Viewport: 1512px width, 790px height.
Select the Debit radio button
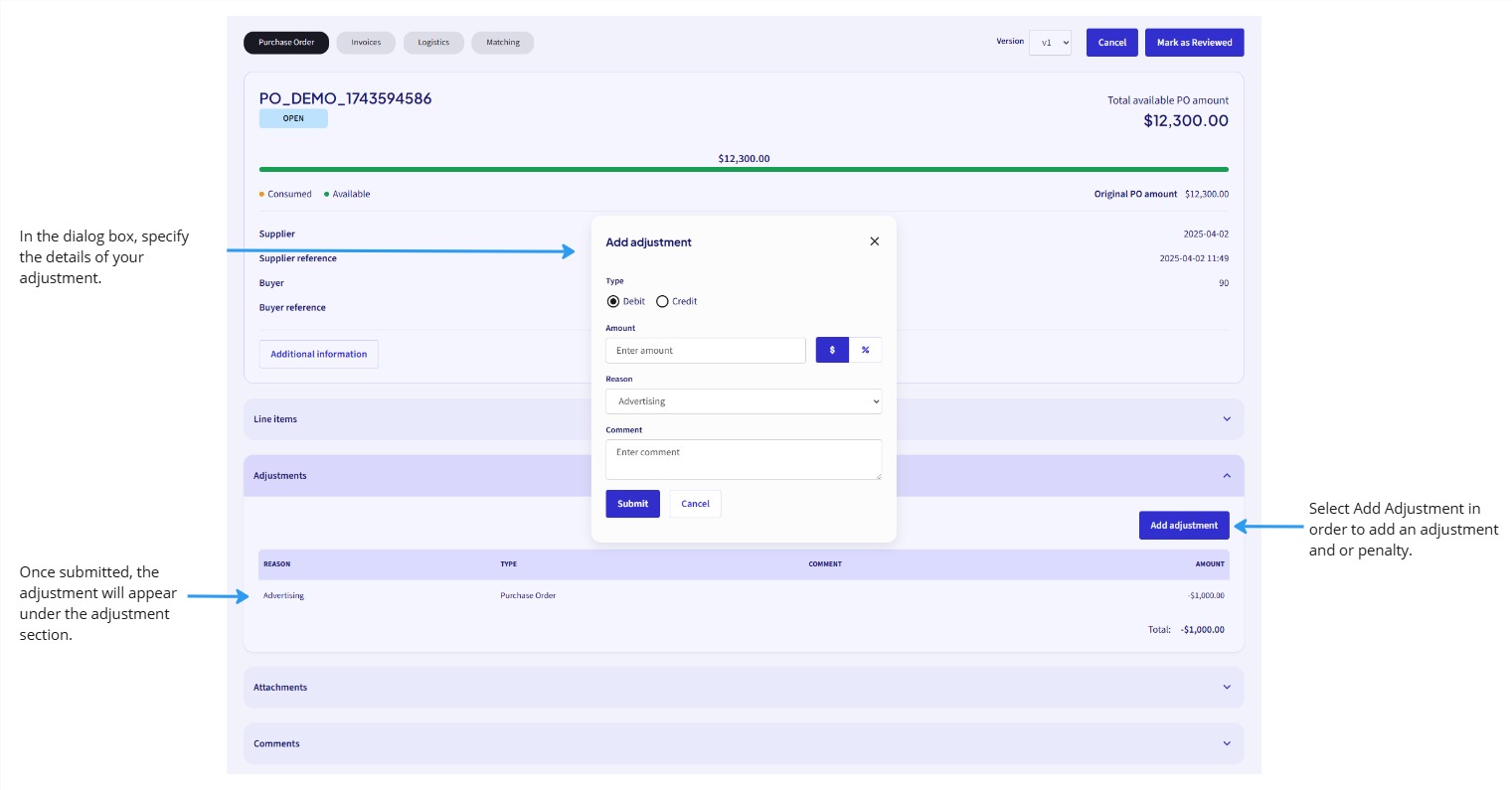pos(613,301)
